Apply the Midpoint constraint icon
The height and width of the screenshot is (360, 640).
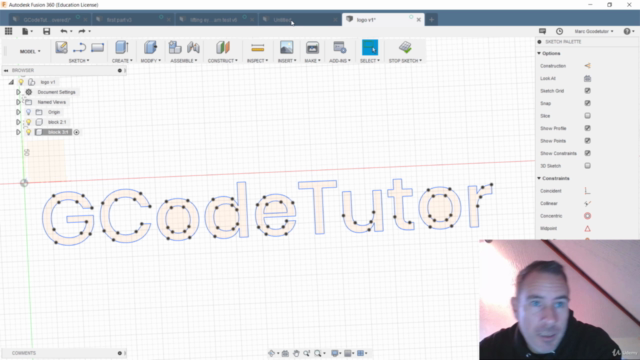[587, 229]
